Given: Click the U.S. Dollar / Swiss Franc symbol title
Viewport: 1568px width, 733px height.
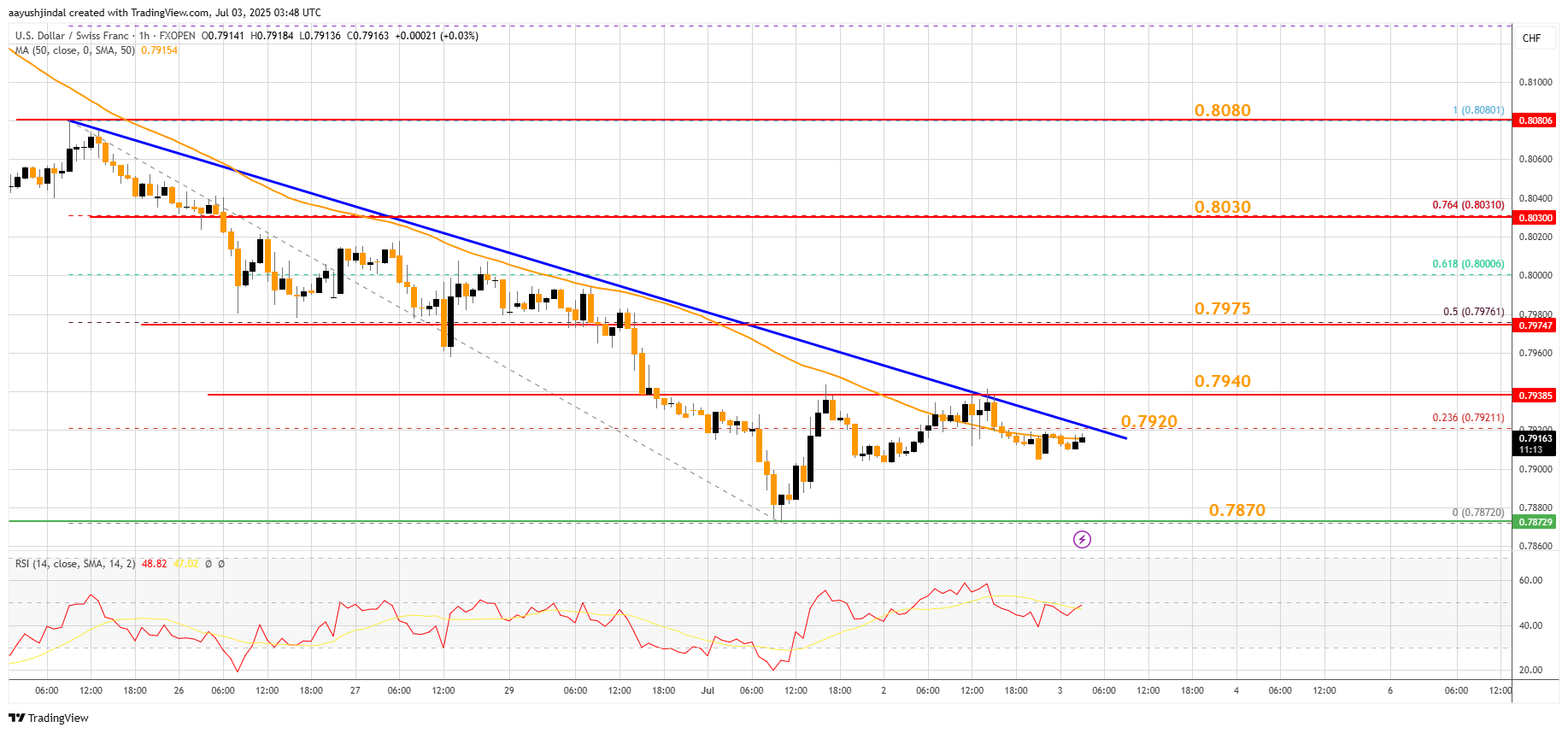Looking at the screenshot, I should pos(72,36).
